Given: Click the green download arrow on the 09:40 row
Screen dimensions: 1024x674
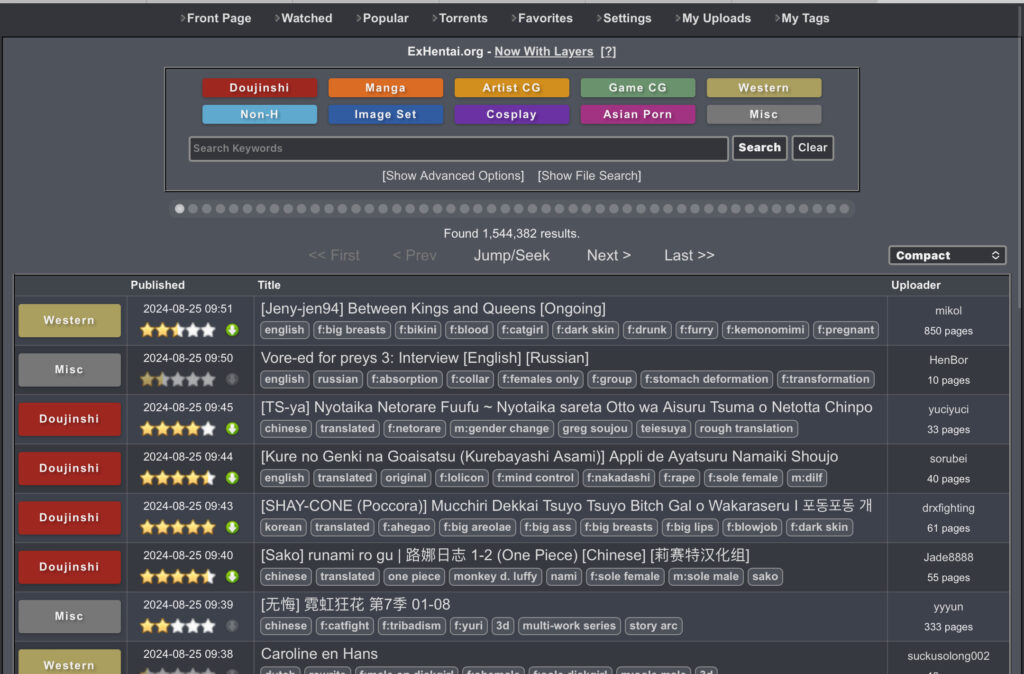Looking at the screenshot, I should tap(232, 577).
